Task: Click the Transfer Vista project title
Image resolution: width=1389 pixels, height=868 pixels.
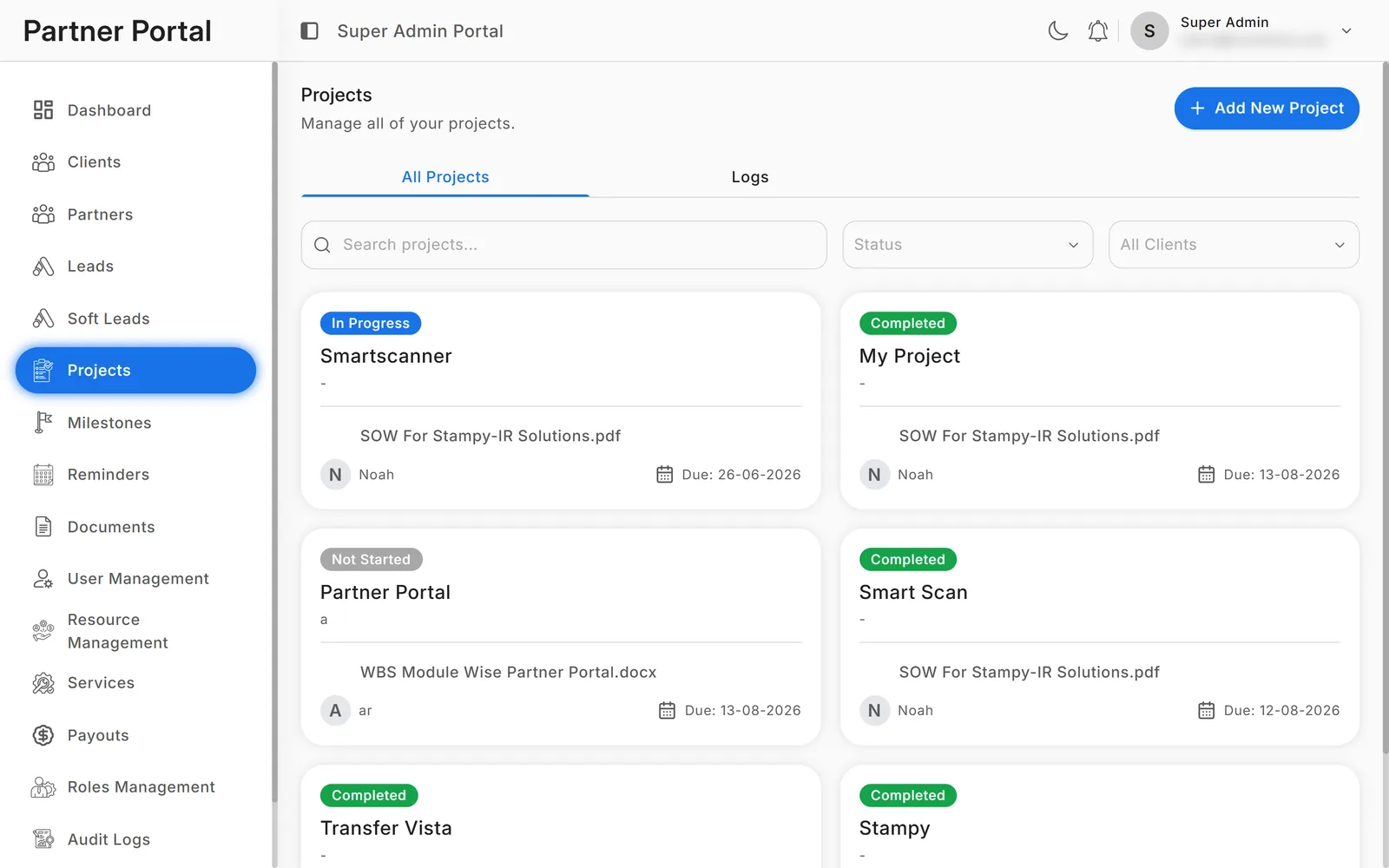Action: click(x=386, y=828)
